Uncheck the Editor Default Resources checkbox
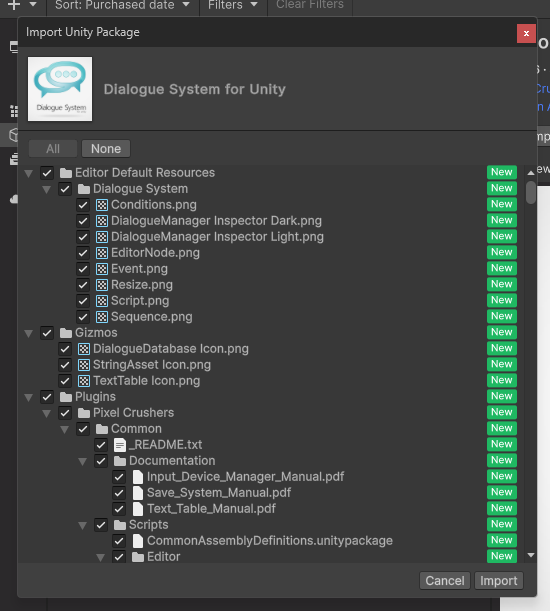 tap(47, 173)
